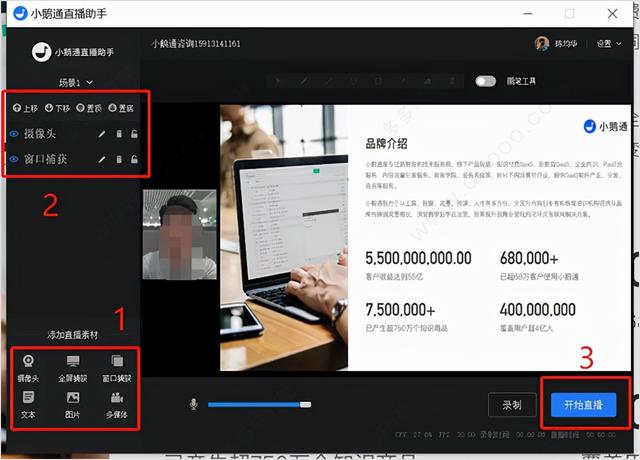
Task: Open the 场景1 scene dropdown
Action: 76,83
